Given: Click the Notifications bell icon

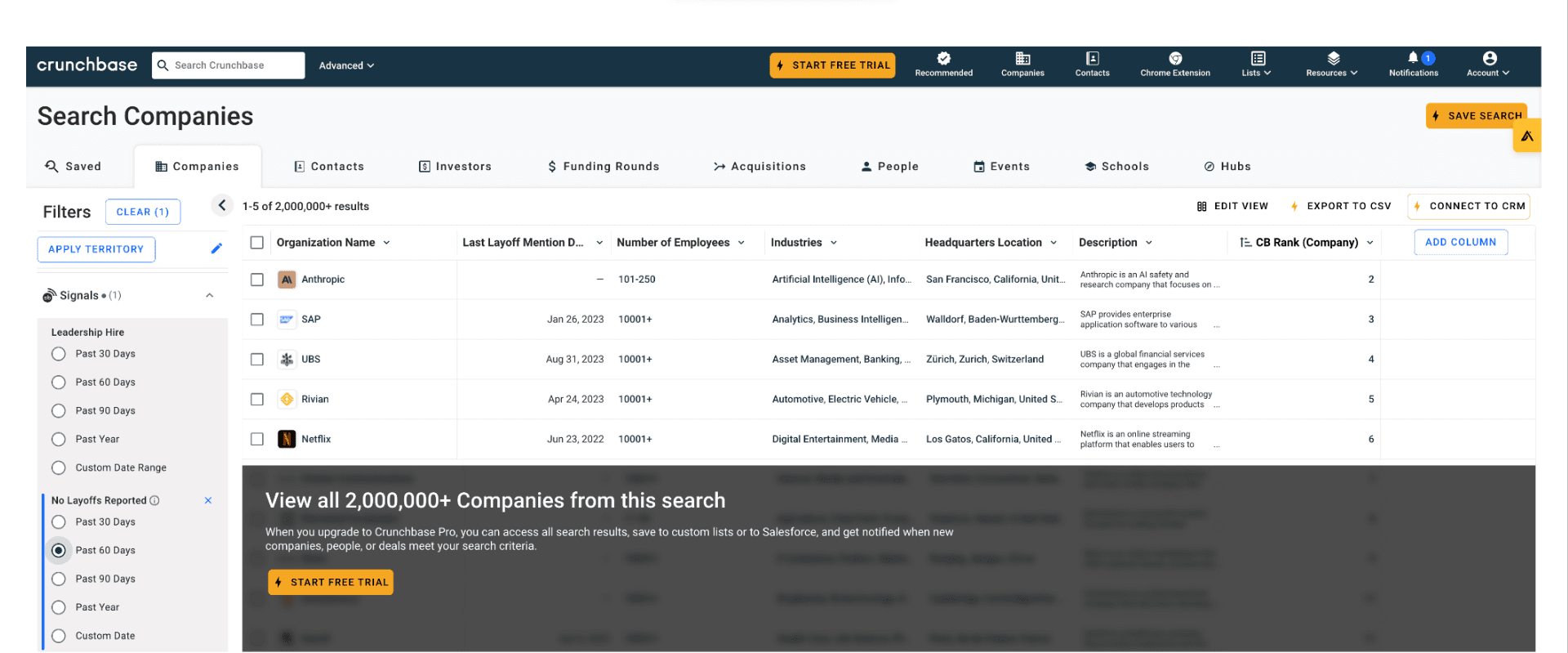Looking at the screenshot, I should point(1413,57).
